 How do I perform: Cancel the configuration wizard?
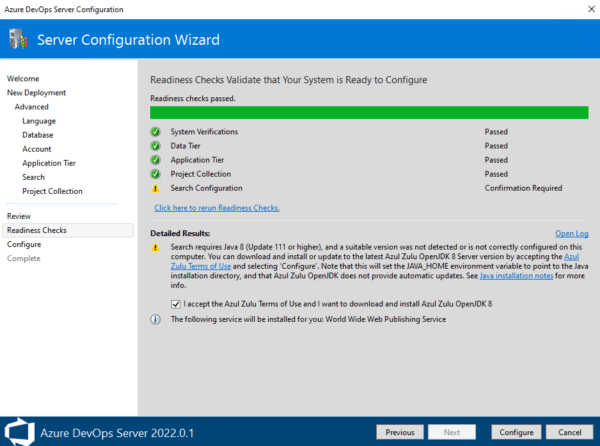point(569,432)
